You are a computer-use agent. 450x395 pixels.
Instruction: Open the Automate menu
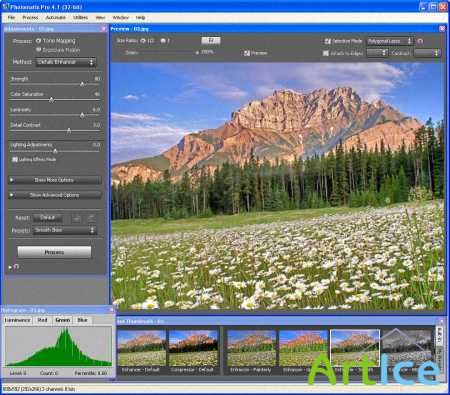point(55,17)
